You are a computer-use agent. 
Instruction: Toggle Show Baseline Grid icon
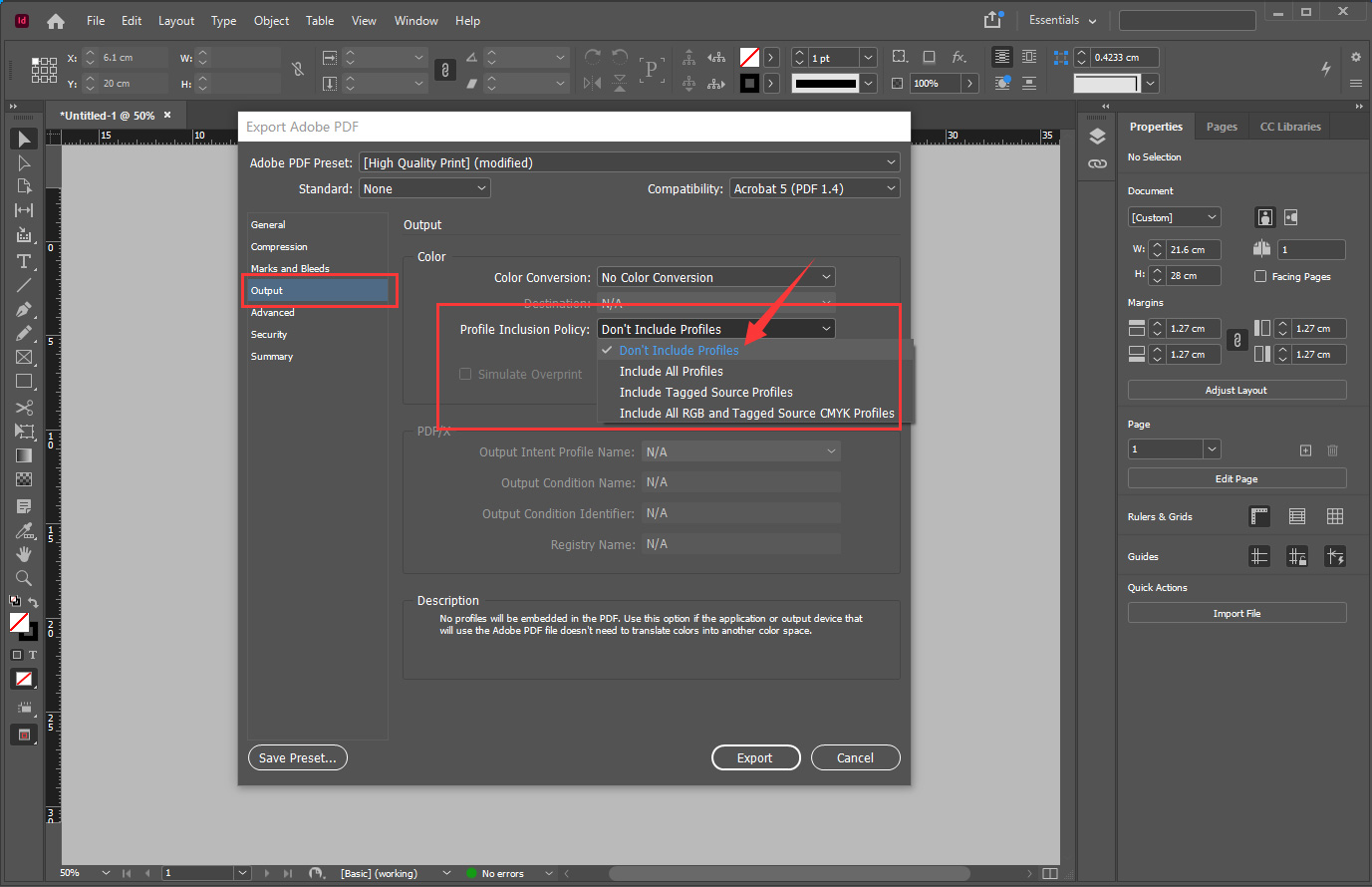click(1297, 516)
